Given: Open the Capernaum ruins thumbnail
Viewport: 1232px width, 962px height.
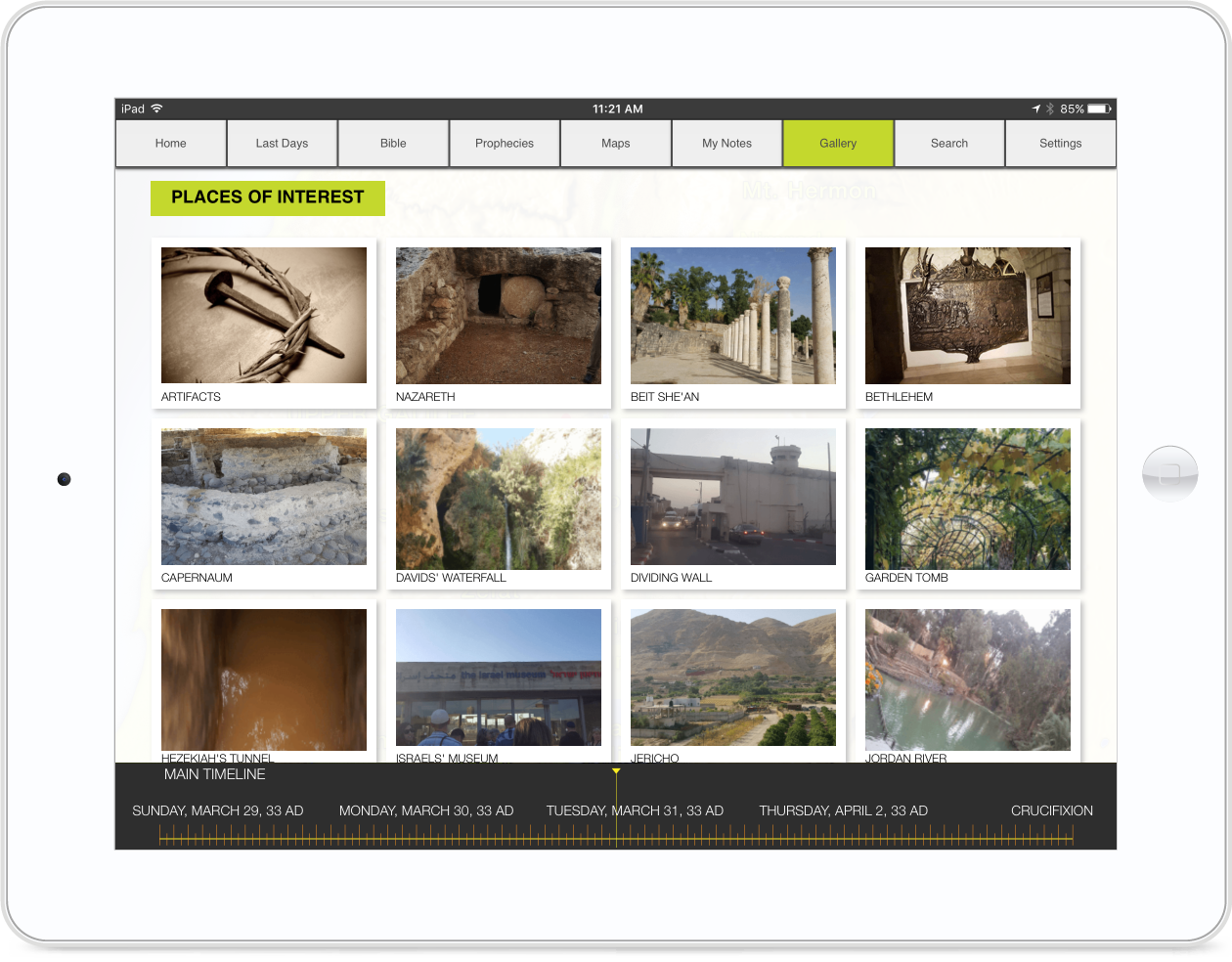Looking at the screenshot, I should tap(264, 497).
